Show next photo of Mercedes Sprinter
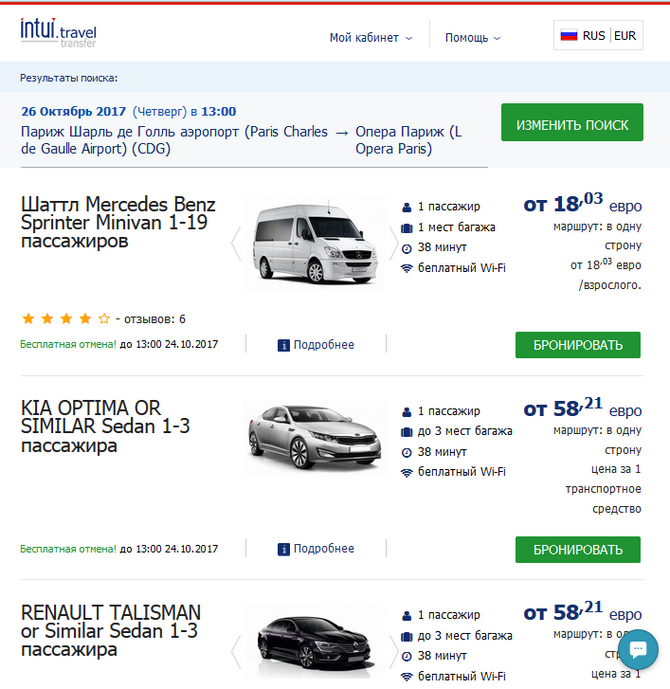Screen dimensions: 670x689 394,244
